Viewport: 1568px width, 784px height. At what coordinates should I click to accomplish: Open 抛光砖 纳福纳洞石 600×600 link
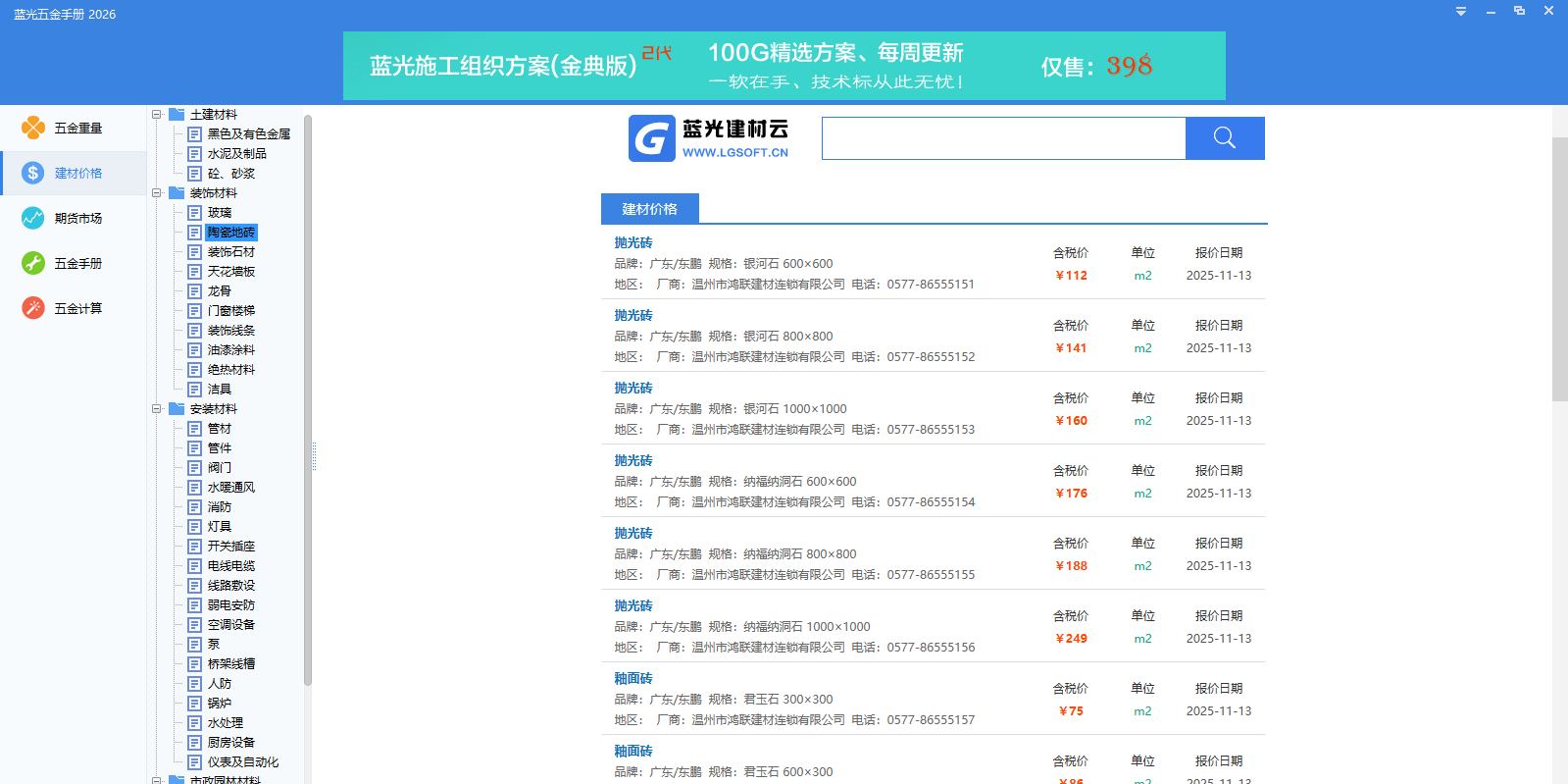pyautogui.click(x=633, y=461)
